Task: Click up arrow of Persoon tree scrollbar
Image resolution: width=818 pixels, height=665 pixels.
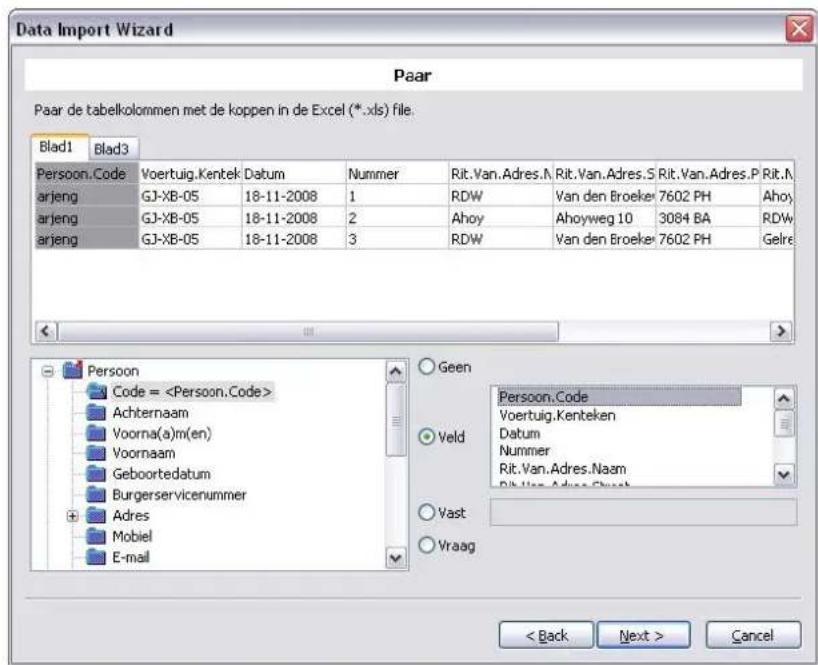Action: point(395,371)
